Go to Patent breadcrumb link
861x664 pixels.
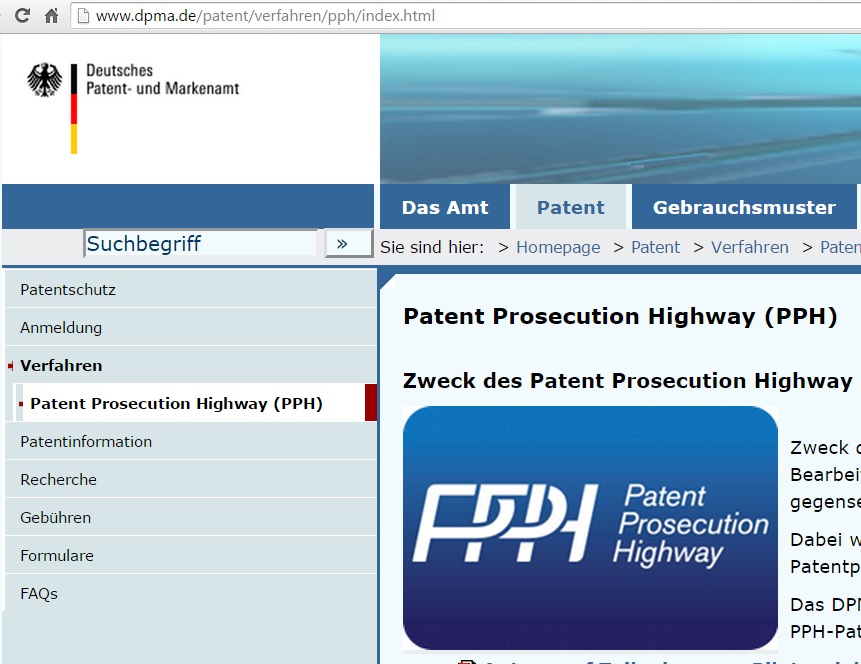[x=655, y=248]
